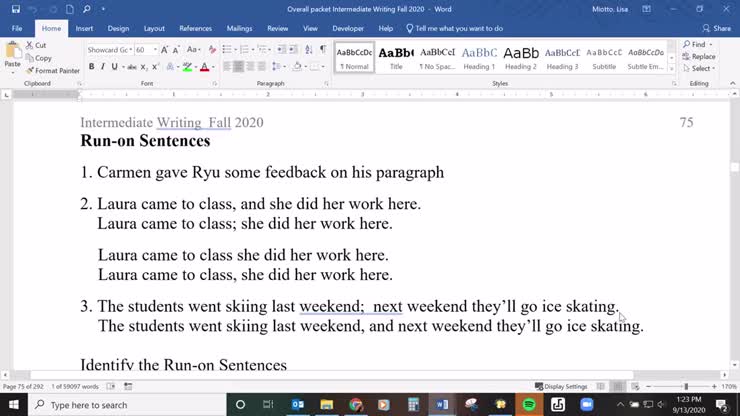Click the print preview magnifier in quick access toolbar
The image size is (740, 416).
[87, 9]
